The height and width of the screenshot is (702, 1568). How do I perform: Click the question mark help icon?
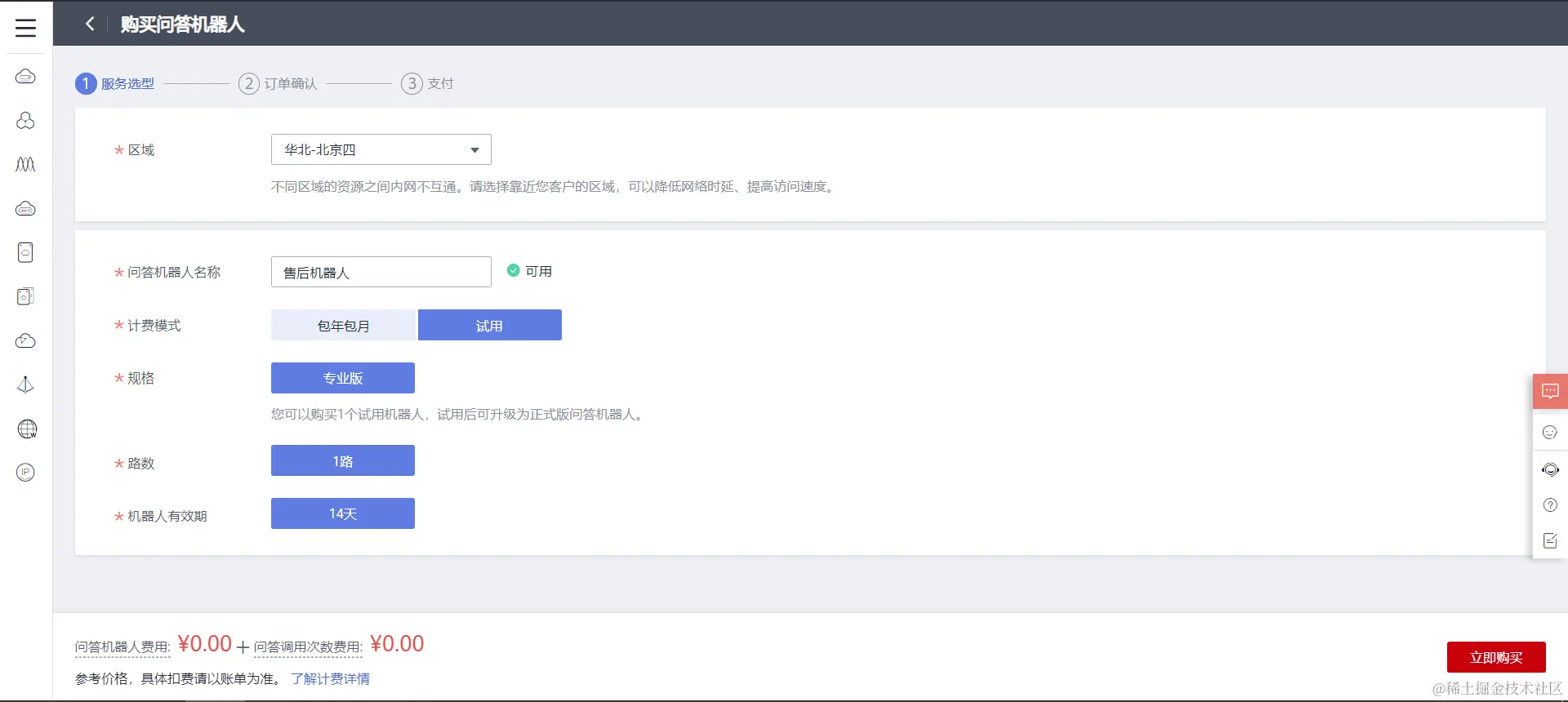click(1550, 505)
